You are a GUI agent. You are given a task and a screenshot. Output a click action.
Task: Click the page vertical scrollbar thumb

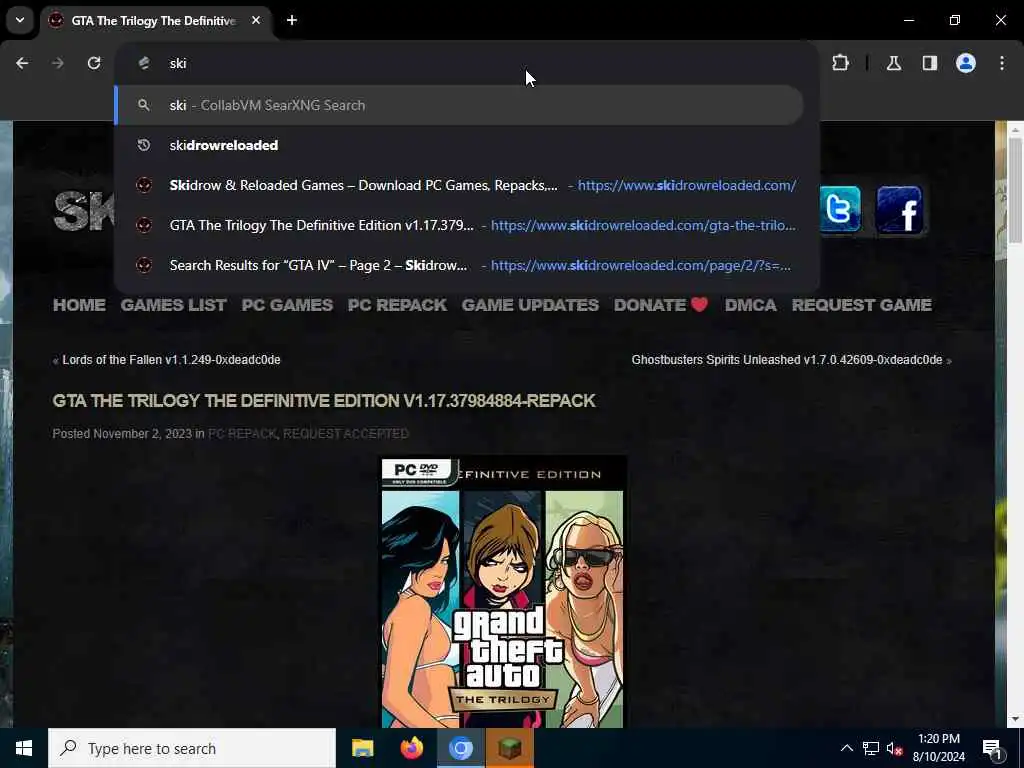pyautogui.click(x=1014, y=189)
